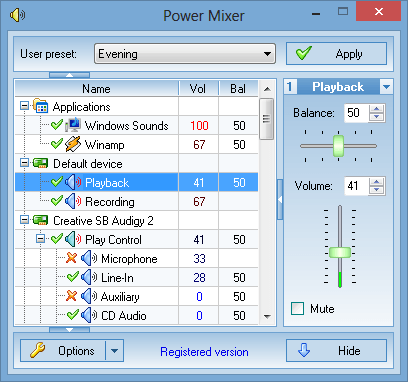Click the CD Audio speaker icon

(x=89, y=315)
